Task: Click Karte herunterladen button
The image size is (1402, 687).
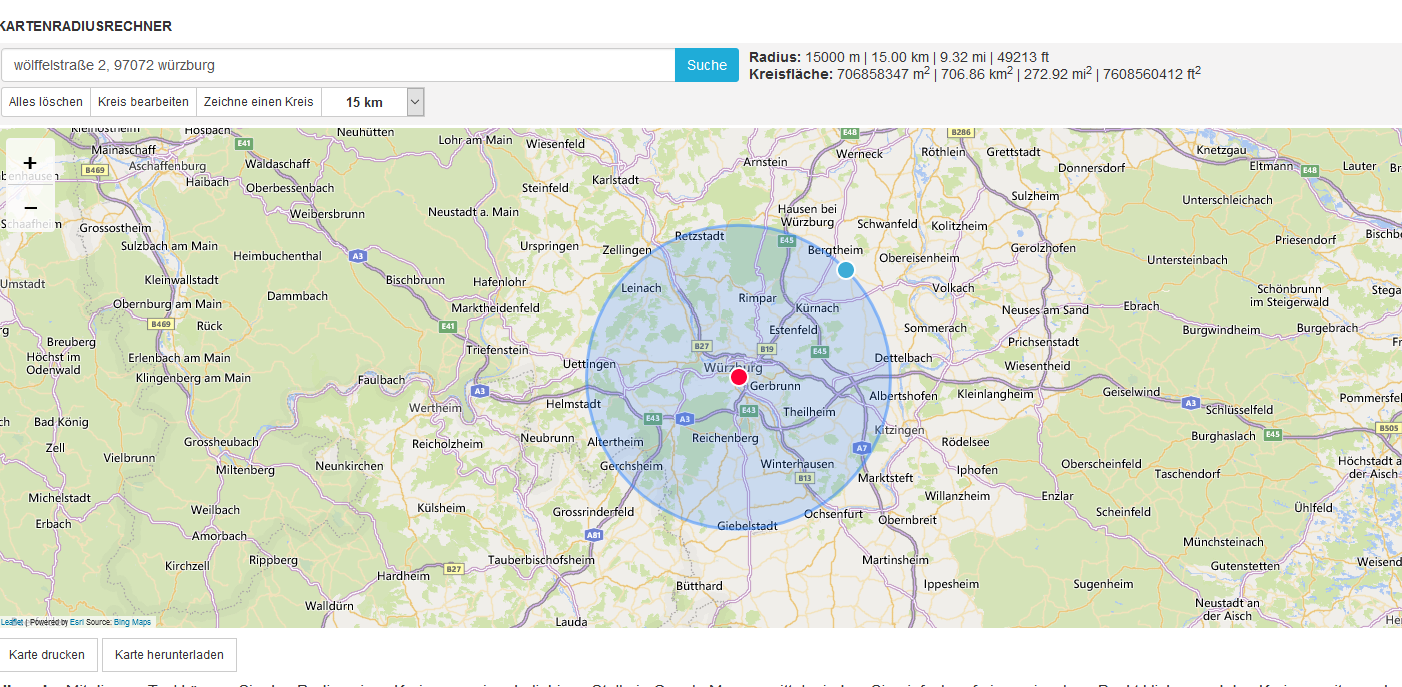Action: (x=169, y=655)
